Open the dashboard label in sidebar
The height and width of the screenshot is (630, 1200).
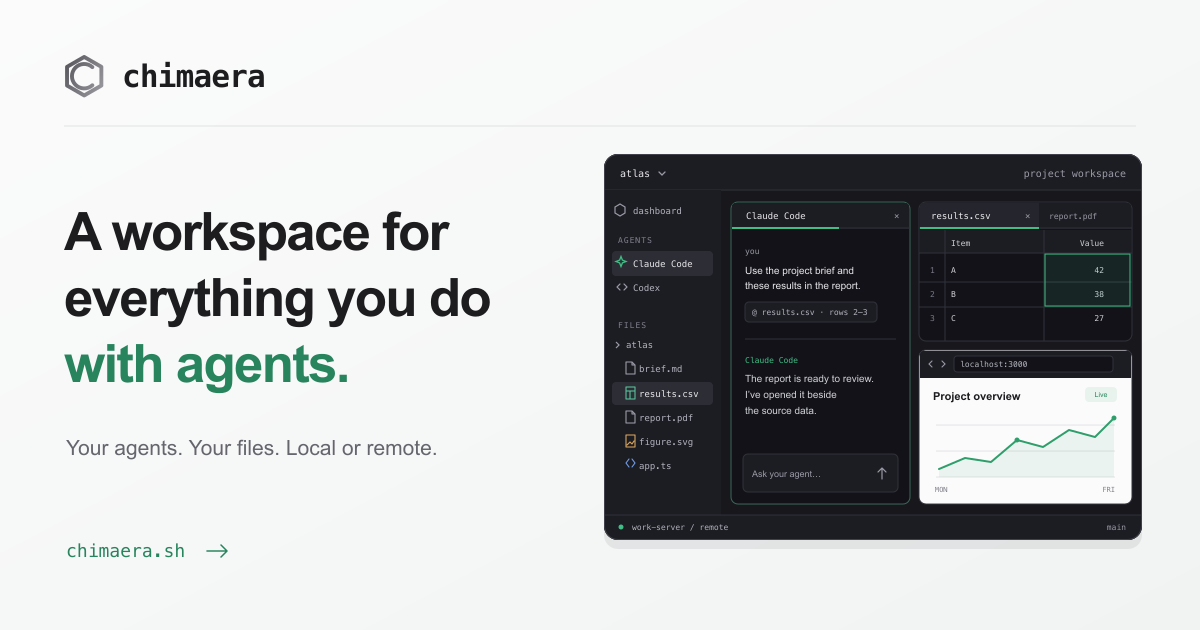(657, 211)
